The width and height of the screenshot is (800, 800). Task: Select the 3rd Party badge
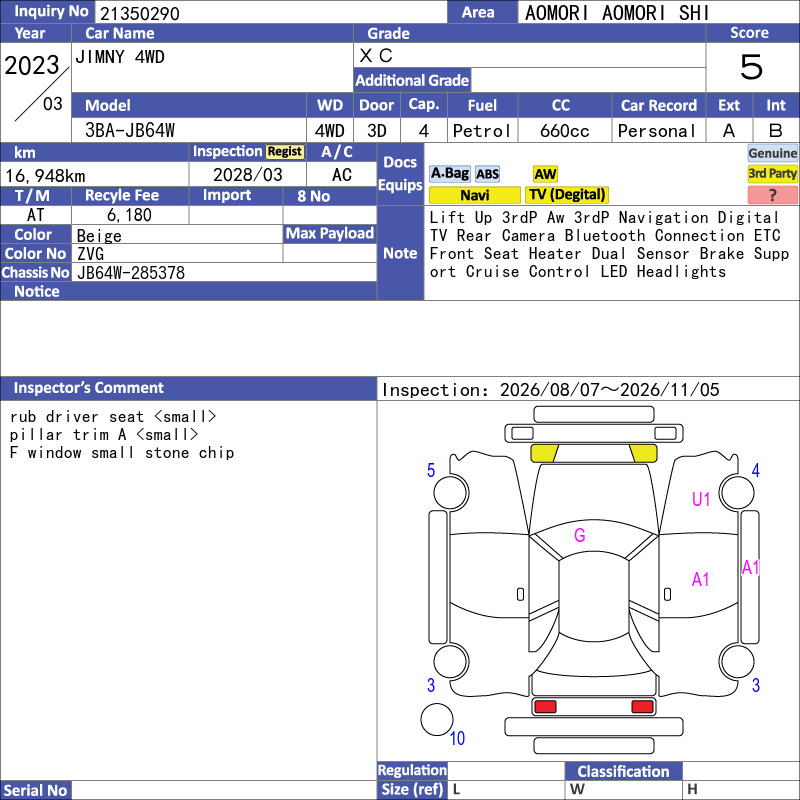tap(772, 173)
